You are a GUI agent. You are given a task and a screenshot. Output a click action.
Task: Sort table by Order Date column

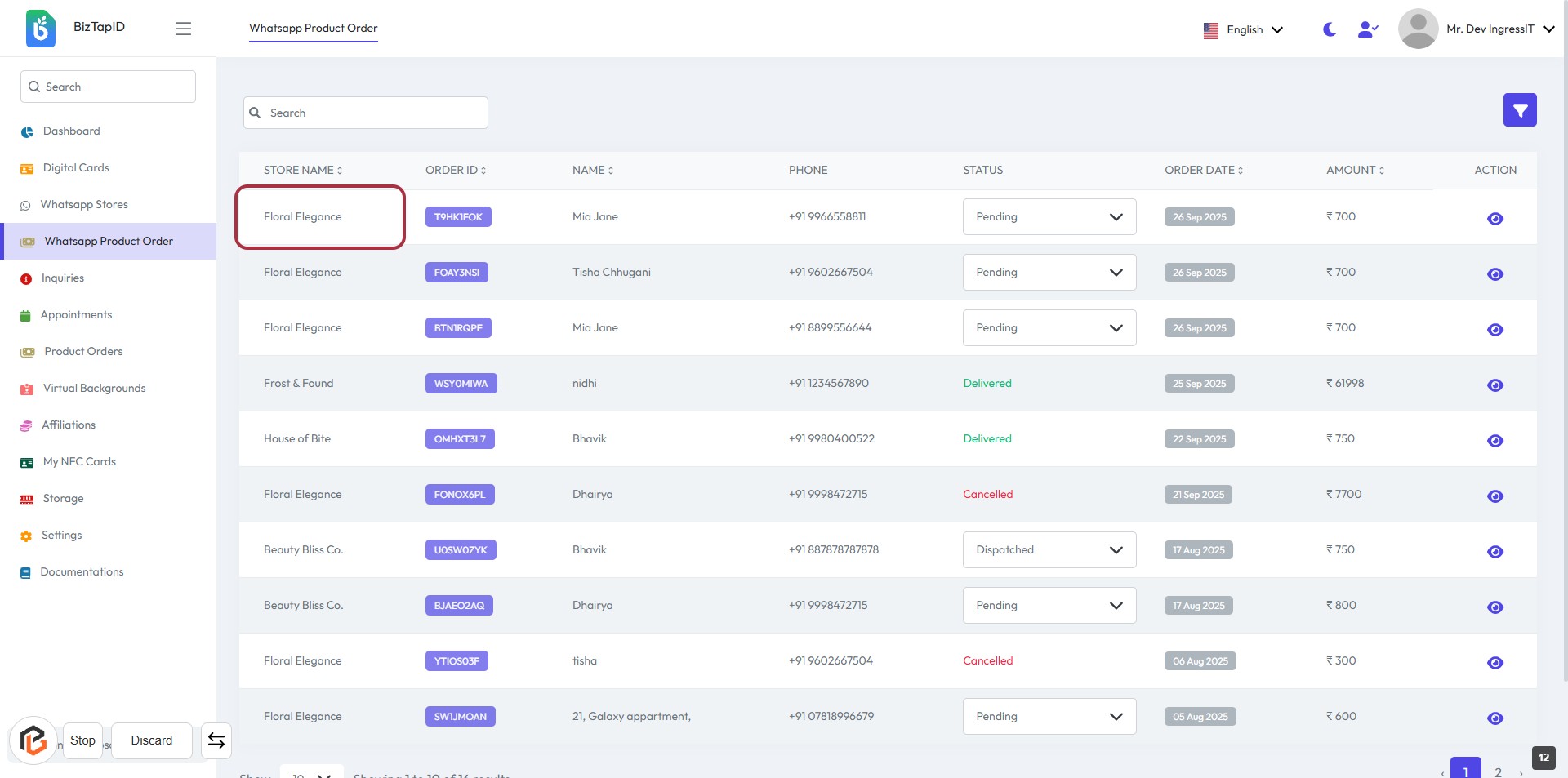1203,171
